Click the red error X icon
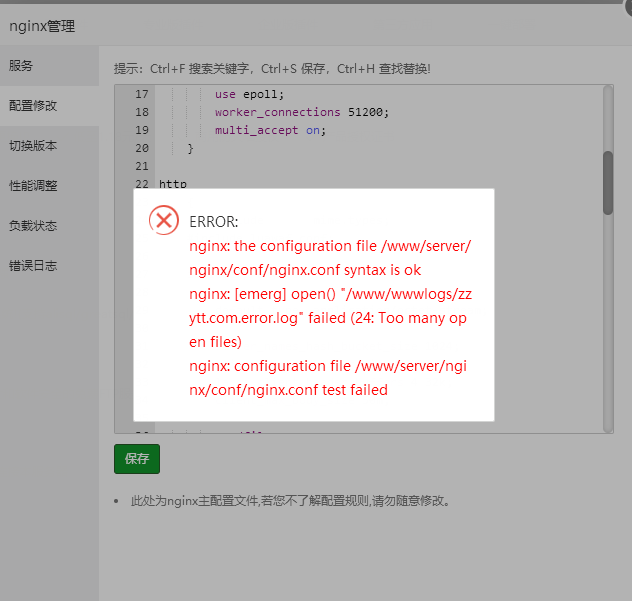 pyautogui.click(x=164, y=220)
